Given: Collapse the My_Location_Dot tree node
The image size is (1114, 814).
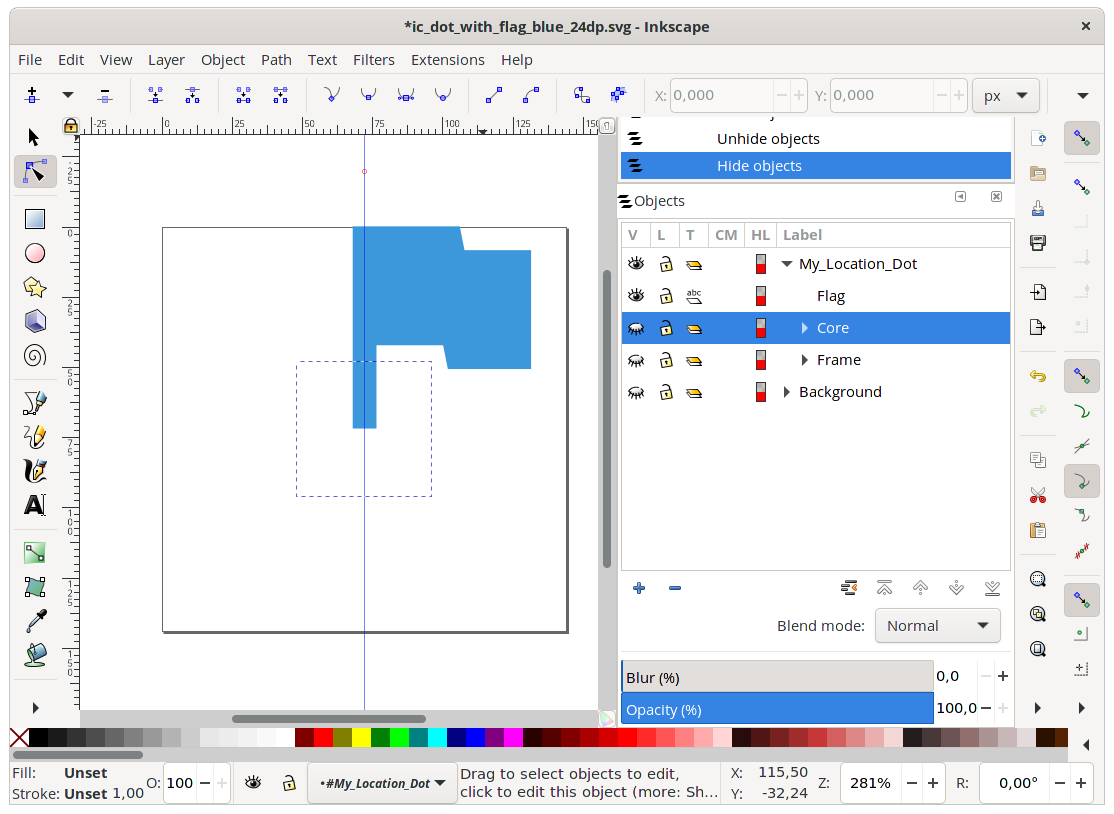Looking at the screenshot, I should point(786,264).
